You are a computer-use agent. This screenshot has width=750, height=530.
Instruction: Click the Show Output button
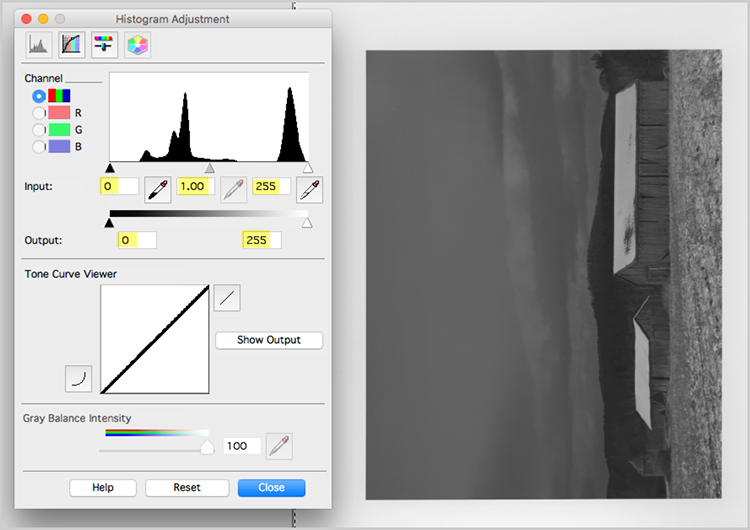click(x=269, y=340)
